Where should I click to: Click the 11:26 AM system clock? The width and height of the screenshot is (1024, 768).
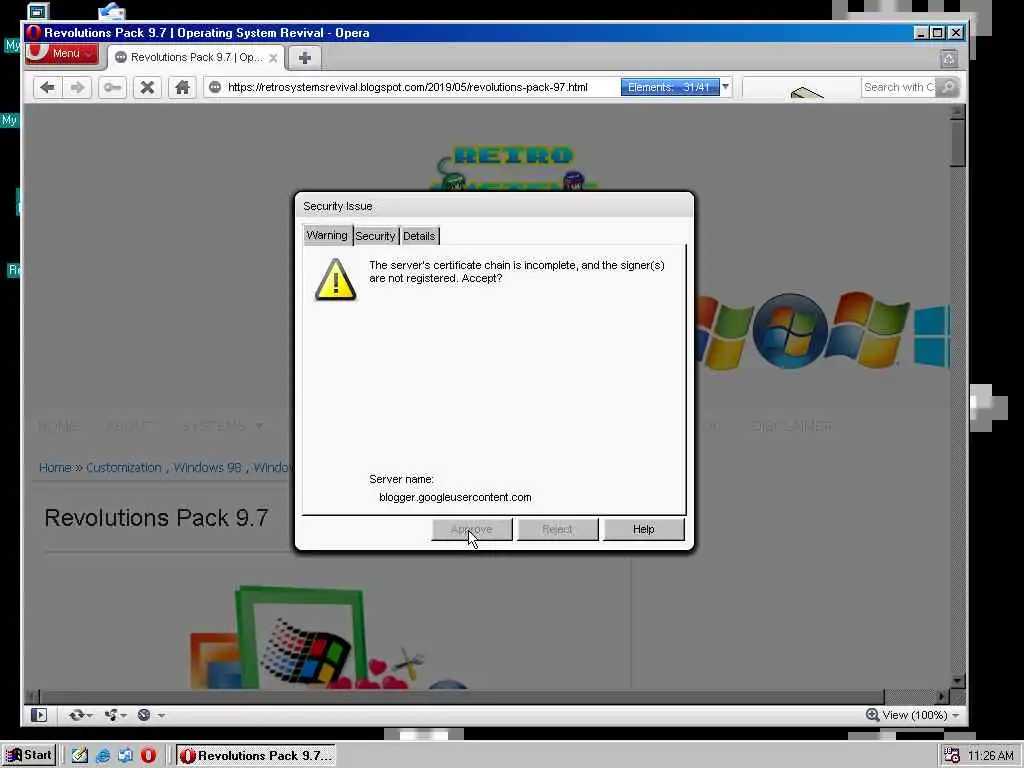point(990,756)
